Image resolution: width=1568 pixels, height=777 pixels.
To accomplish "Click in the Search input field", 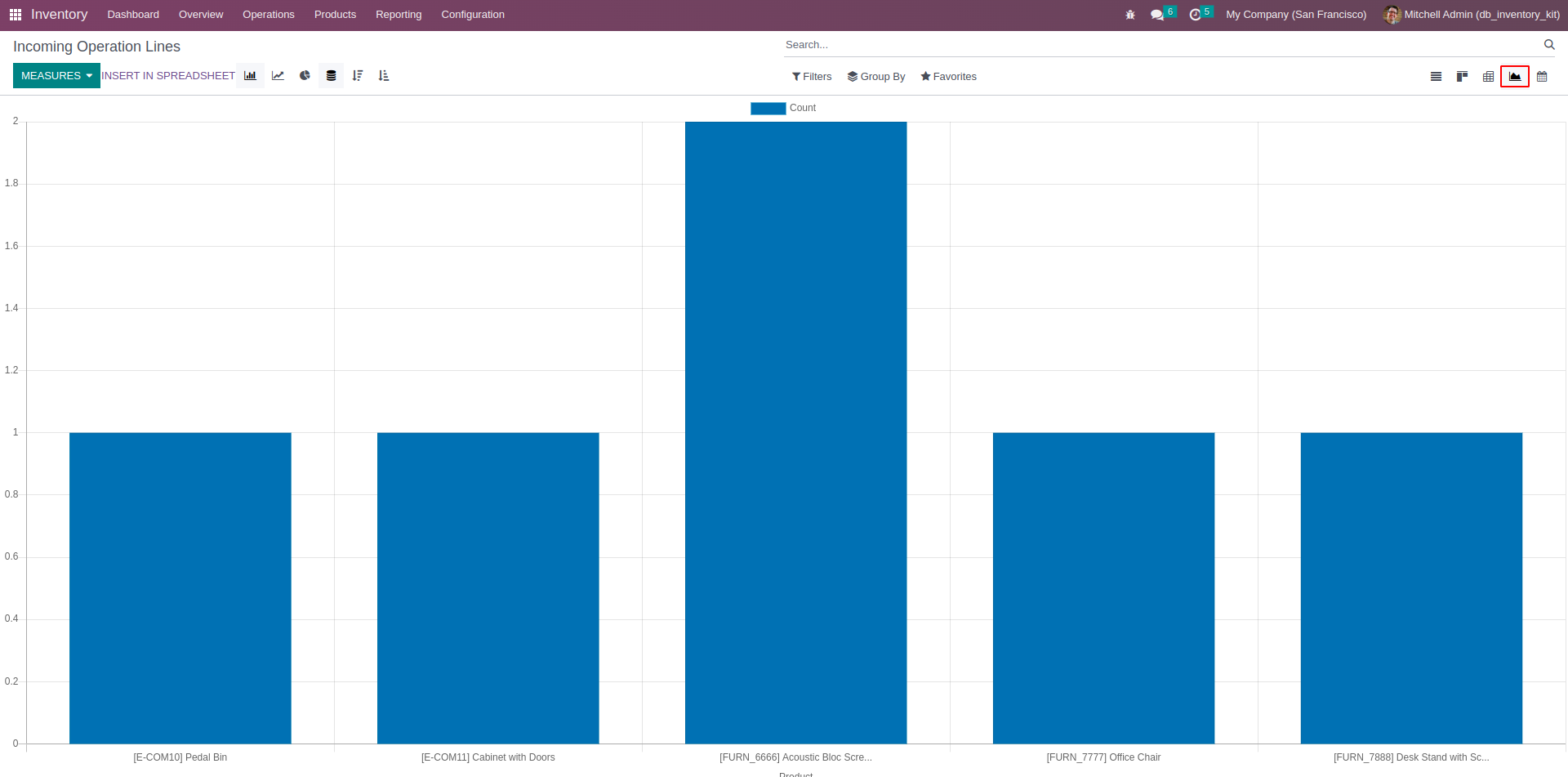I will 1160,45.
